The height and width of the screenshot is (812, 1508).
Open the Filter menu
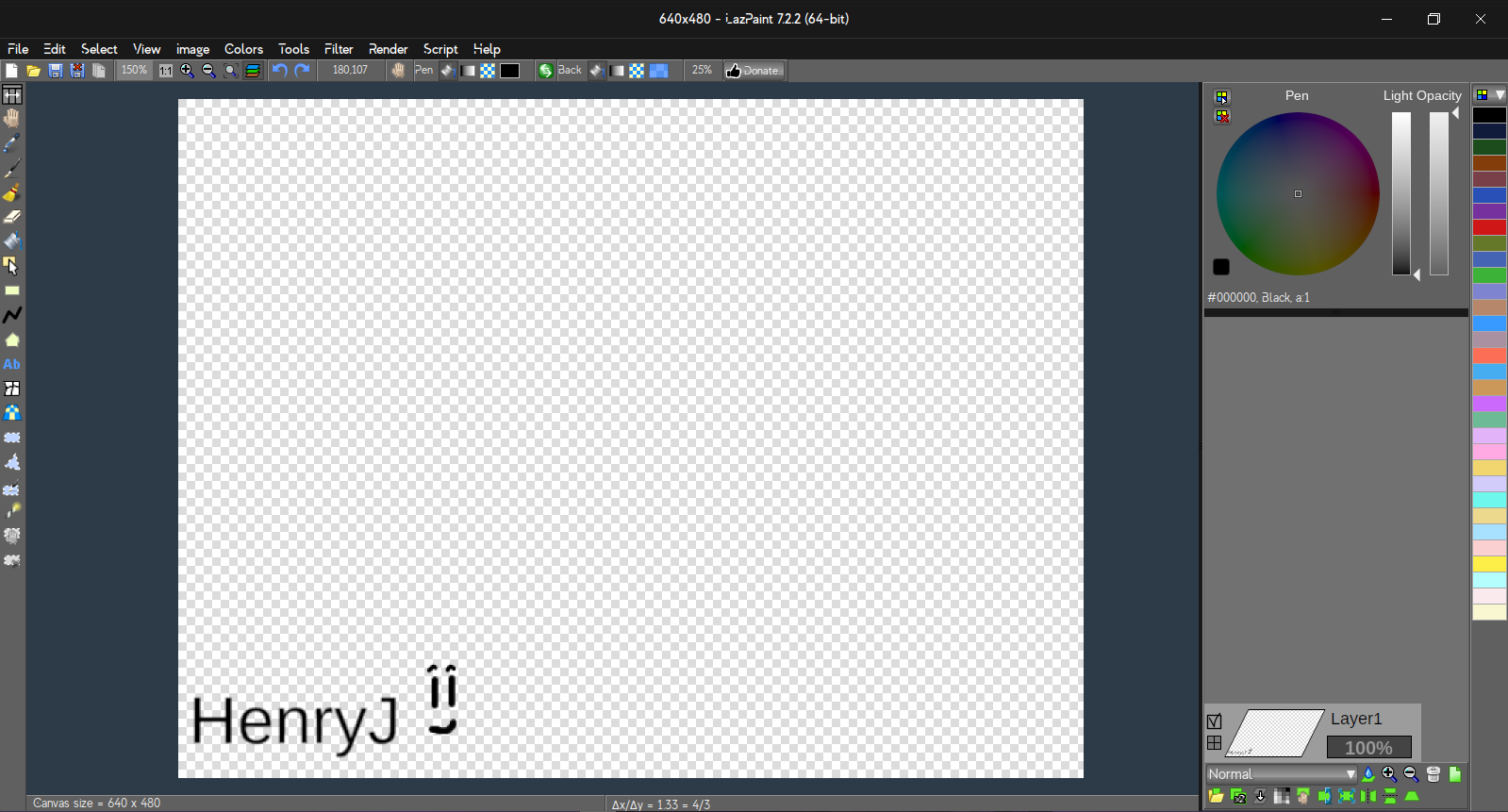coord(338,49)
